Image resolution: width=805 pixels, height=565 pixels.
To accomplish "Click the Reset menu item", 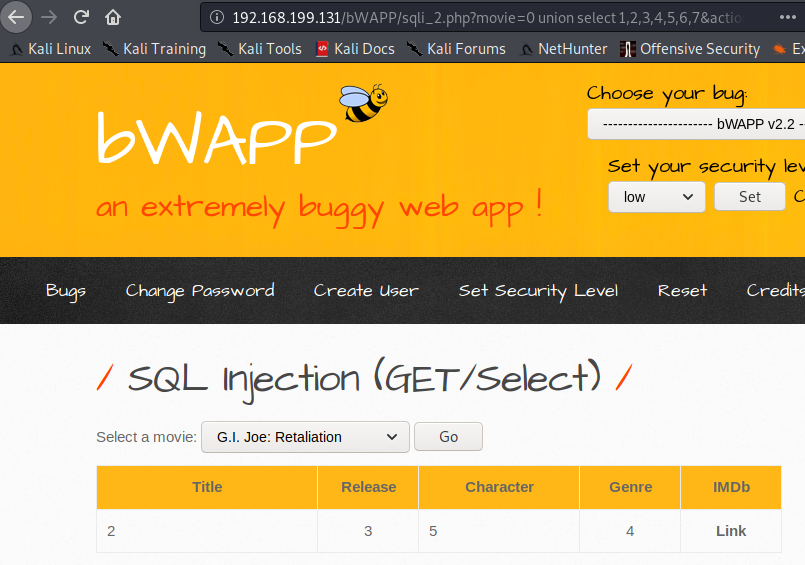I will tap(682, 291).
